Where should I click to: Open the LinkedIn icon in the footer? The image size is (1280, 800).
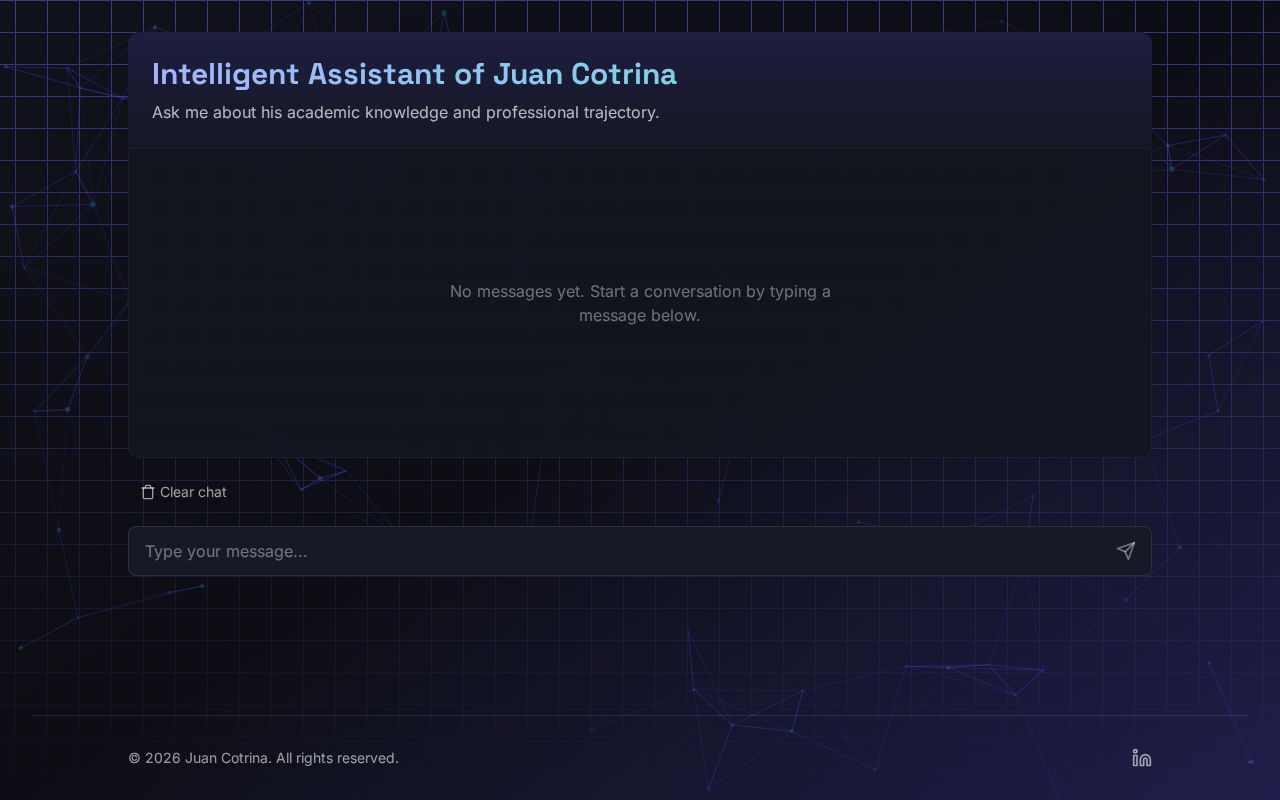1142,758
